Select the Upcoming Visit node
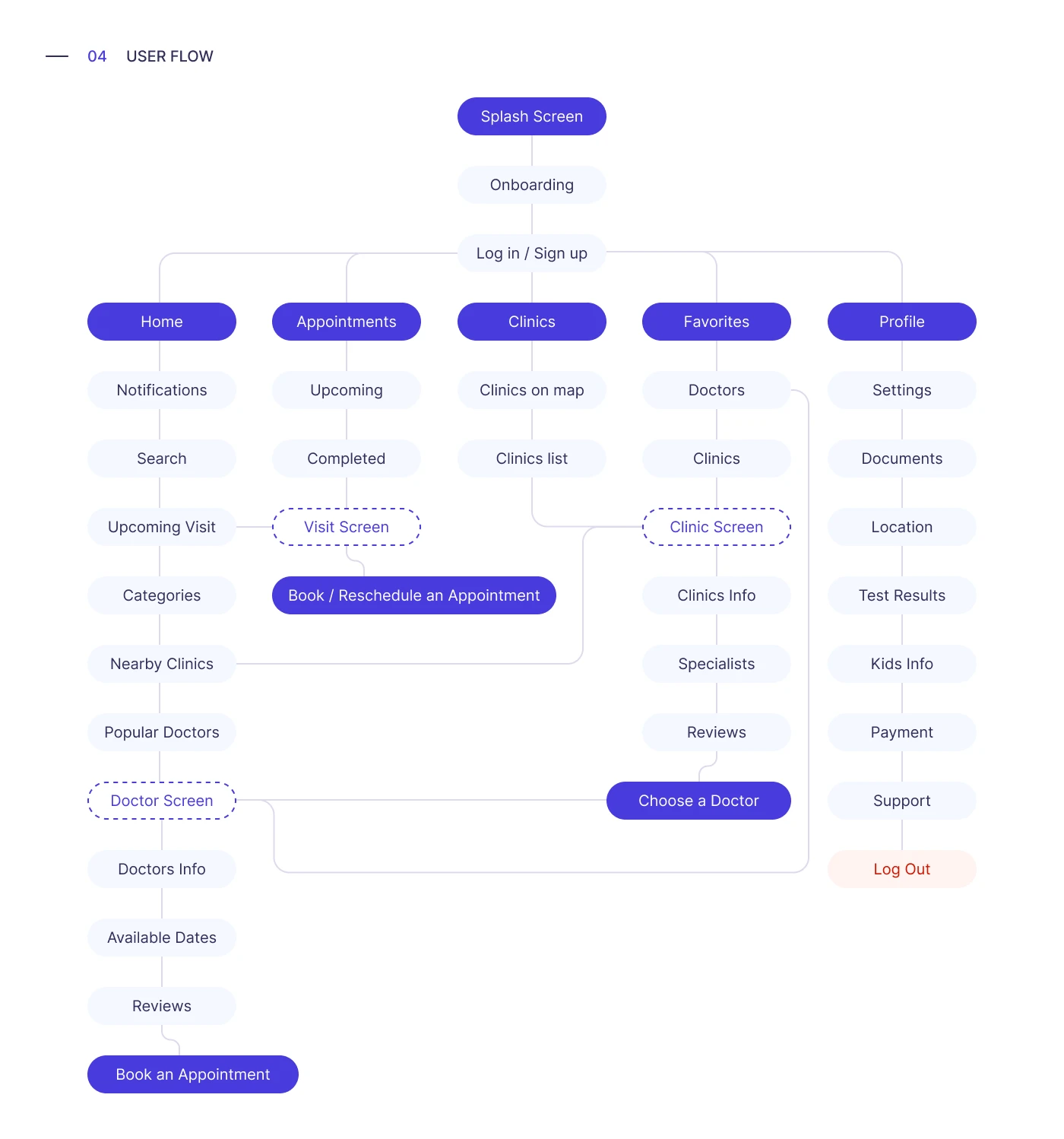 (161, 527)
